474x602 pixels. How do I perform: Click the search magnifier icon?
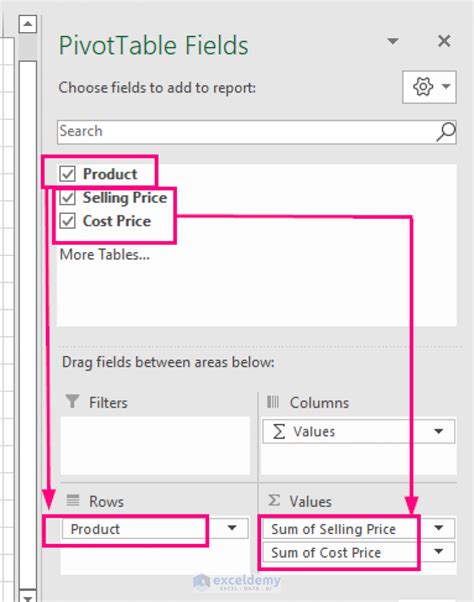(x=446, y=132)
